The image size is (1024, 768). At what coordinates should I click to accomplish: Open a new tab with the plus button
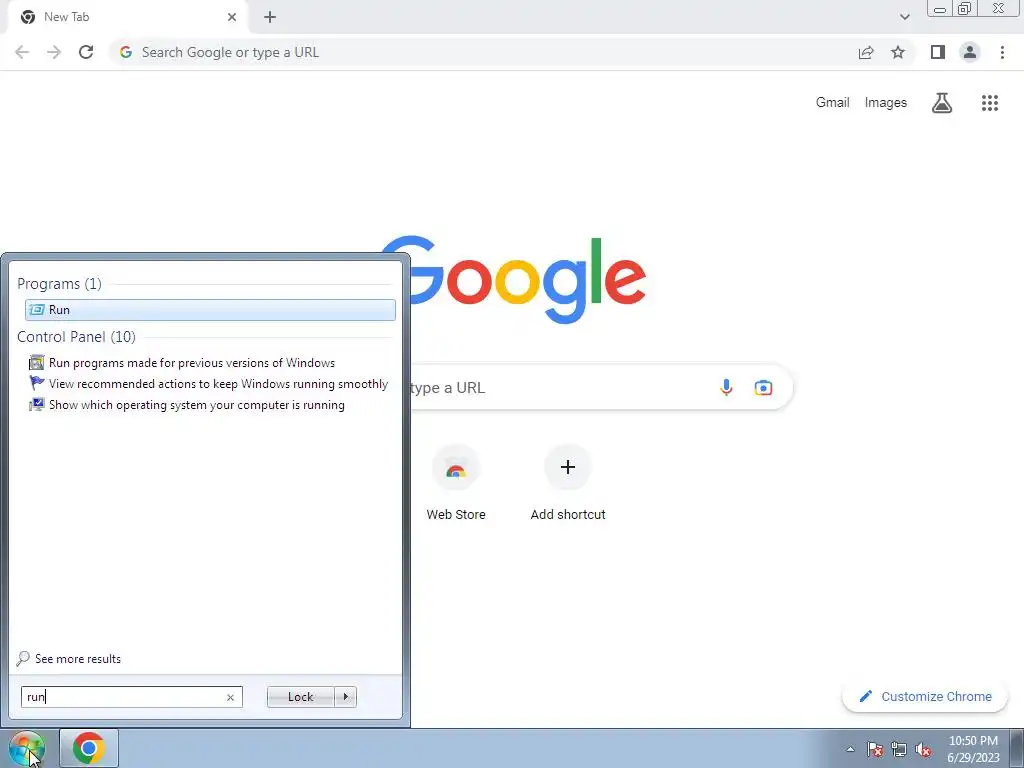(270, 17)
